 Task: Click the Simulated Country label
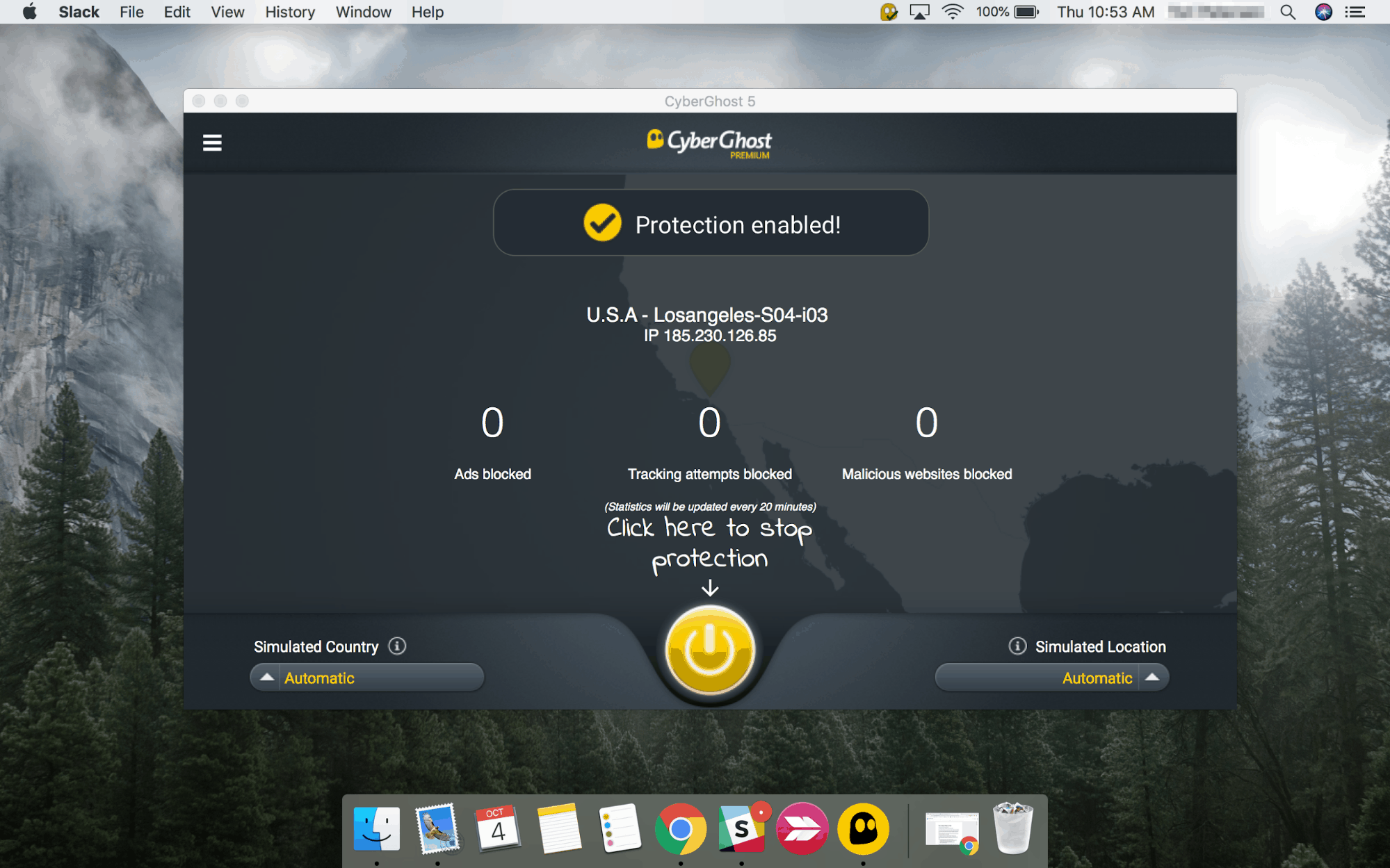(316, 647)
